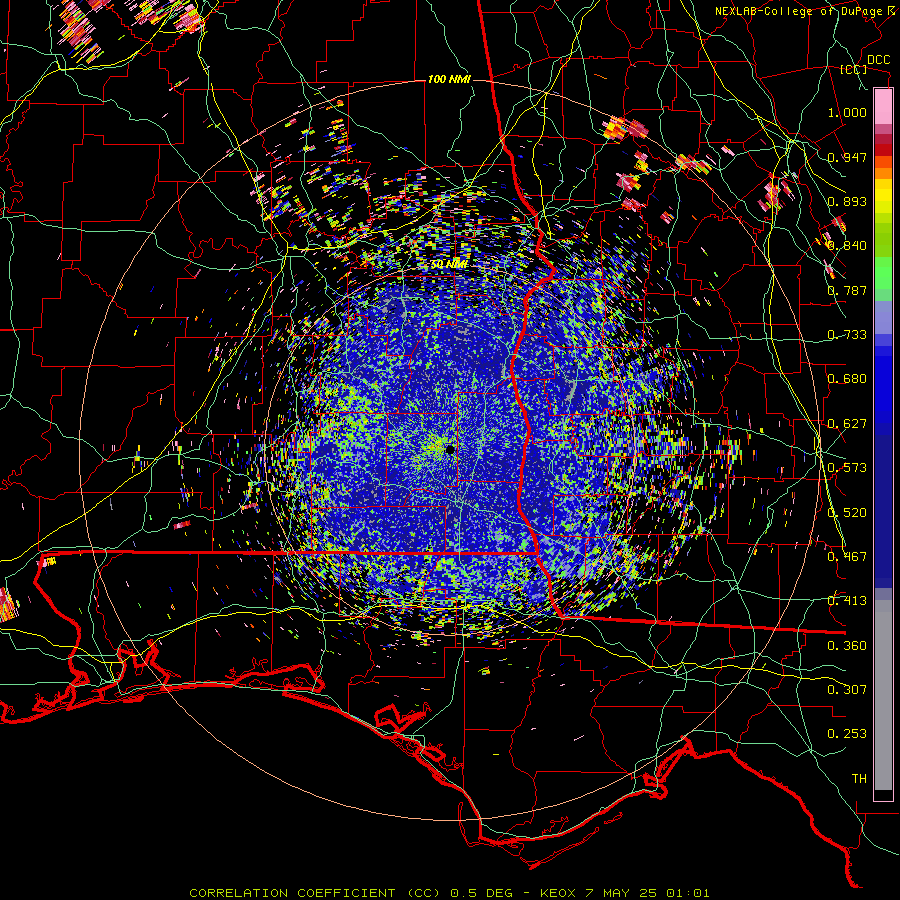900x900 pixels.
Task: Click the DCC label above the legend
Action: tap(878, 60)
